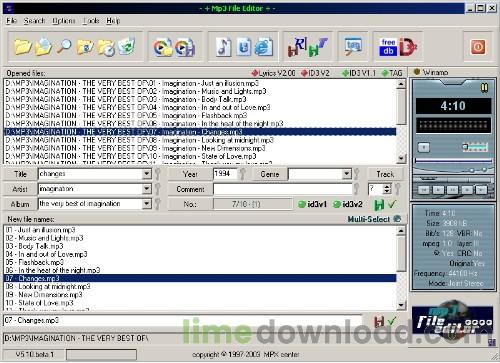Click the music note icon in toolbar
500x363 pixels.
point(224,47)
